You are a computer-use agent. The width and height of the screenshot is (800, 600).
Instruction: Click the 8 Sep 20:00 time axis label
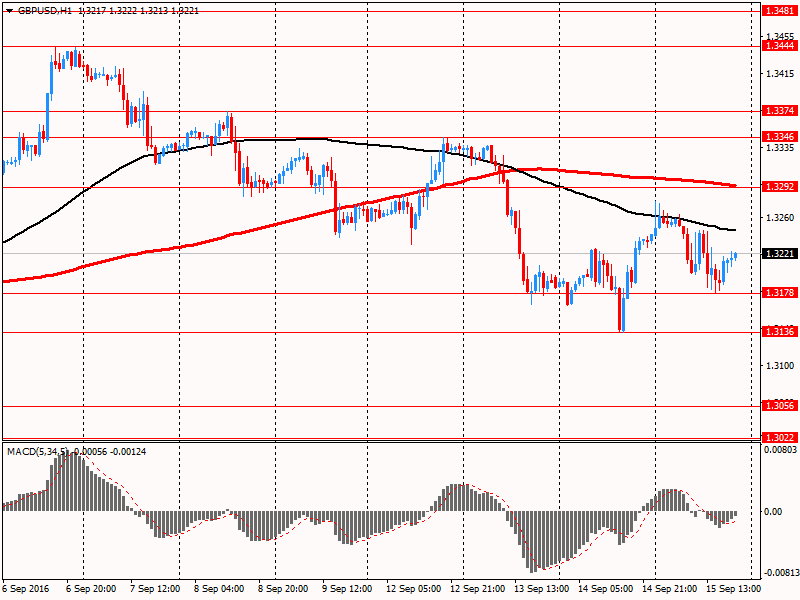coord(283,589)
